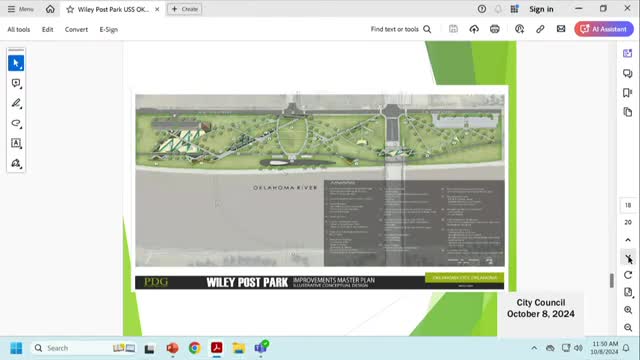Choose the Add text box tool

[x=16, y=143]
